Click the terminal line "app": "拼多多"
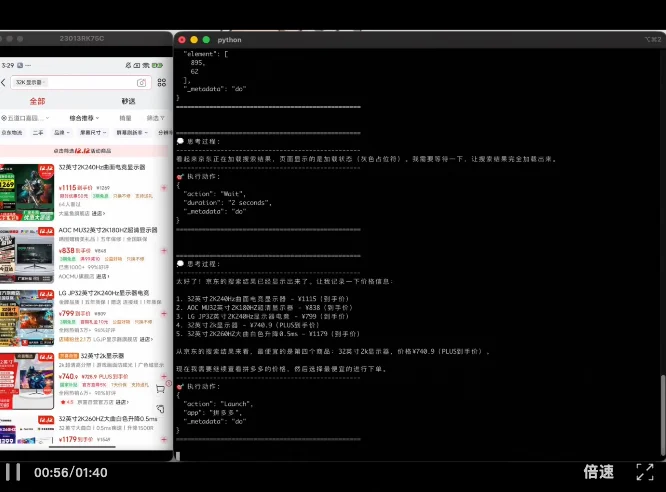This screenshot has height=492, width=666. point(212,413)
